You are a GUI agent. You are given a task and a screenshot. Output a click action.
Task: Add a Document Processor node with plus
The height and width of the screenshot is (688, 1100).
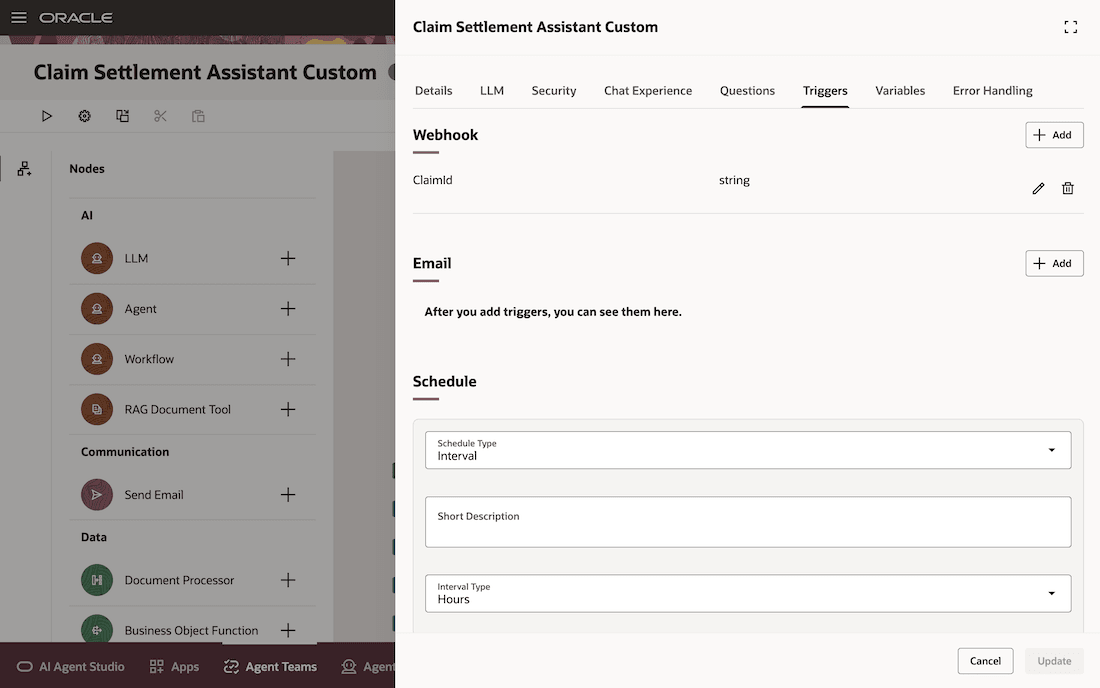[x=288, y=580]
